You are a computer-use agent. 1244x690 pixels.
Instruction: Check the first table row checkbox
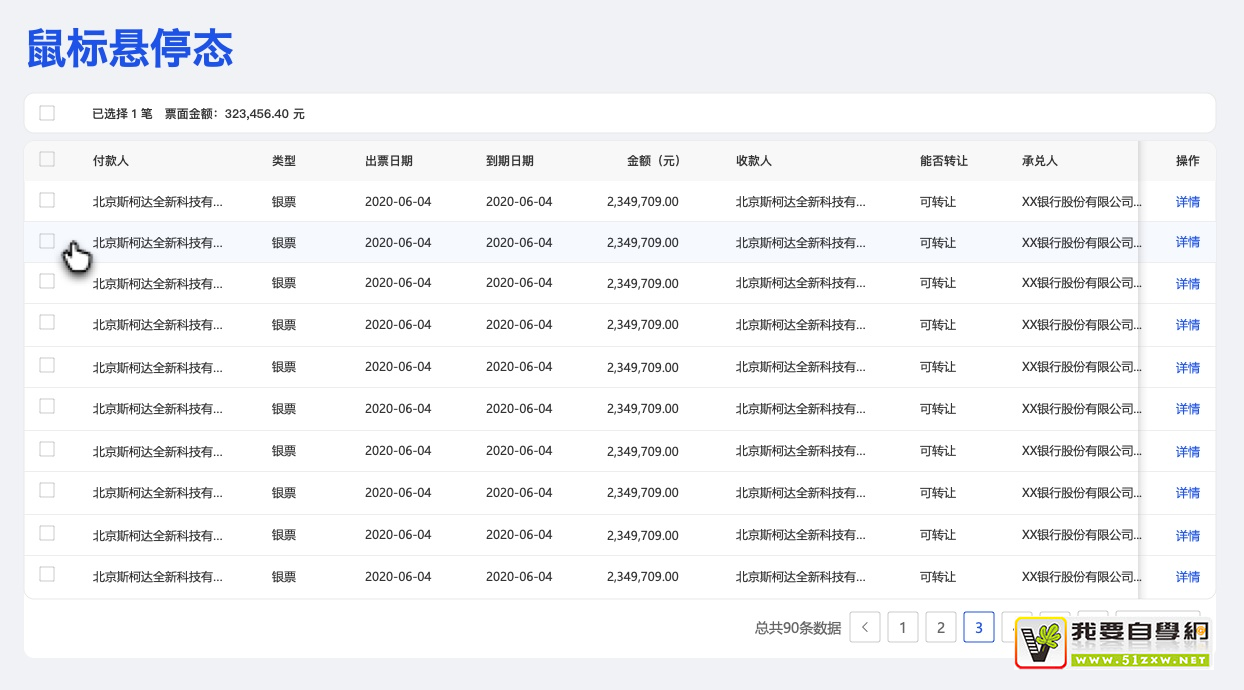click(x=47, y=200)
